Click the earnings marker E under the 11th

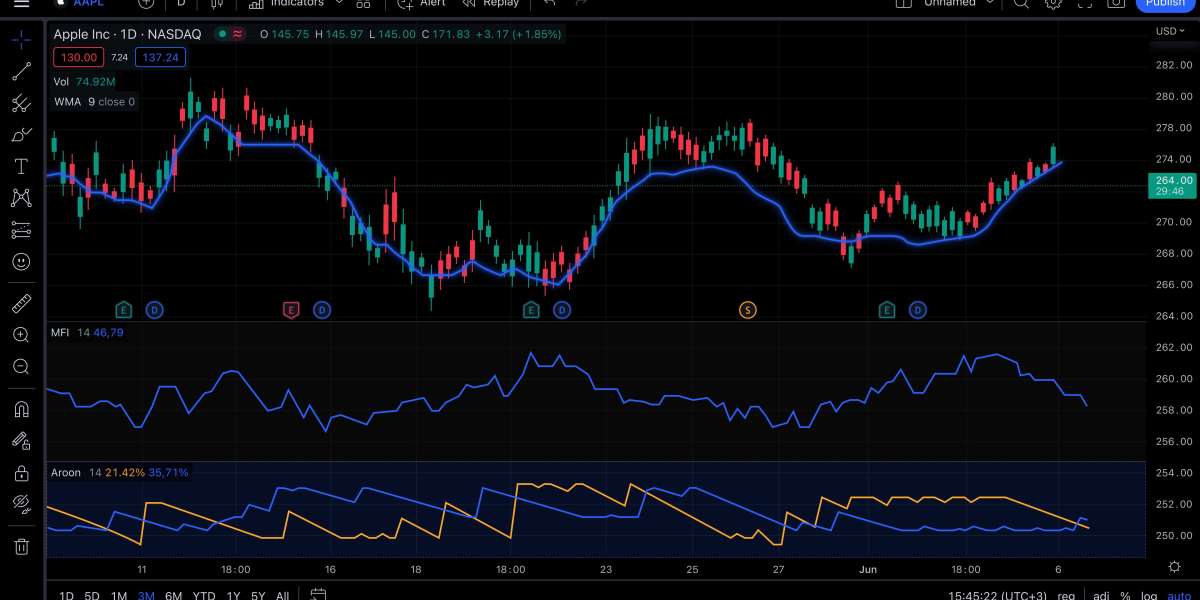coord(124,310)
